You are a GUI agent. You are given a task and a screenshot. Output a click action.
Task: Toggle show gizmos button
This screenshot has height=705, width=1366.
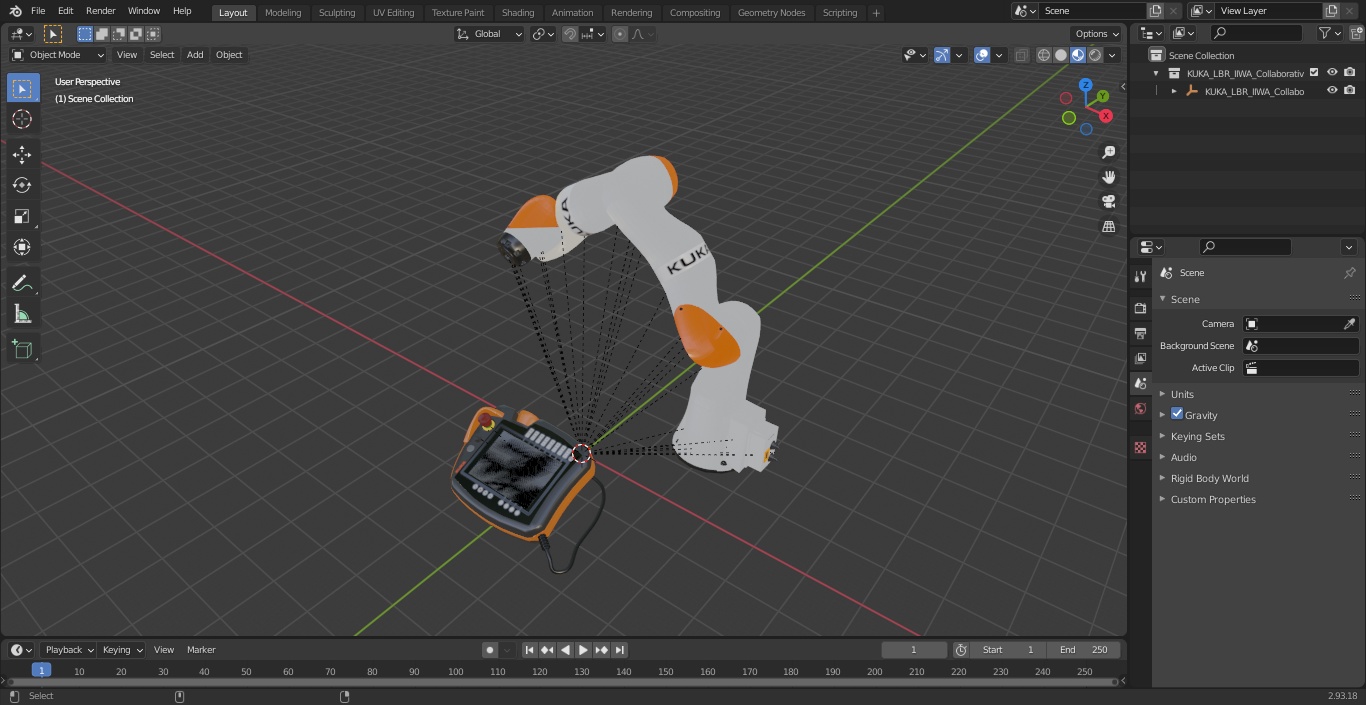[941, 55]
